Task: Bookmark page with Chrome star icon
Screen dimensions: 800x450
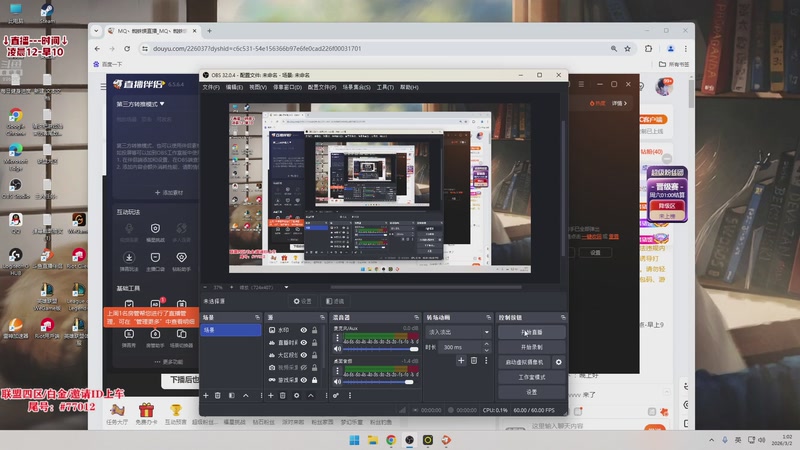Action: point(627,48)
